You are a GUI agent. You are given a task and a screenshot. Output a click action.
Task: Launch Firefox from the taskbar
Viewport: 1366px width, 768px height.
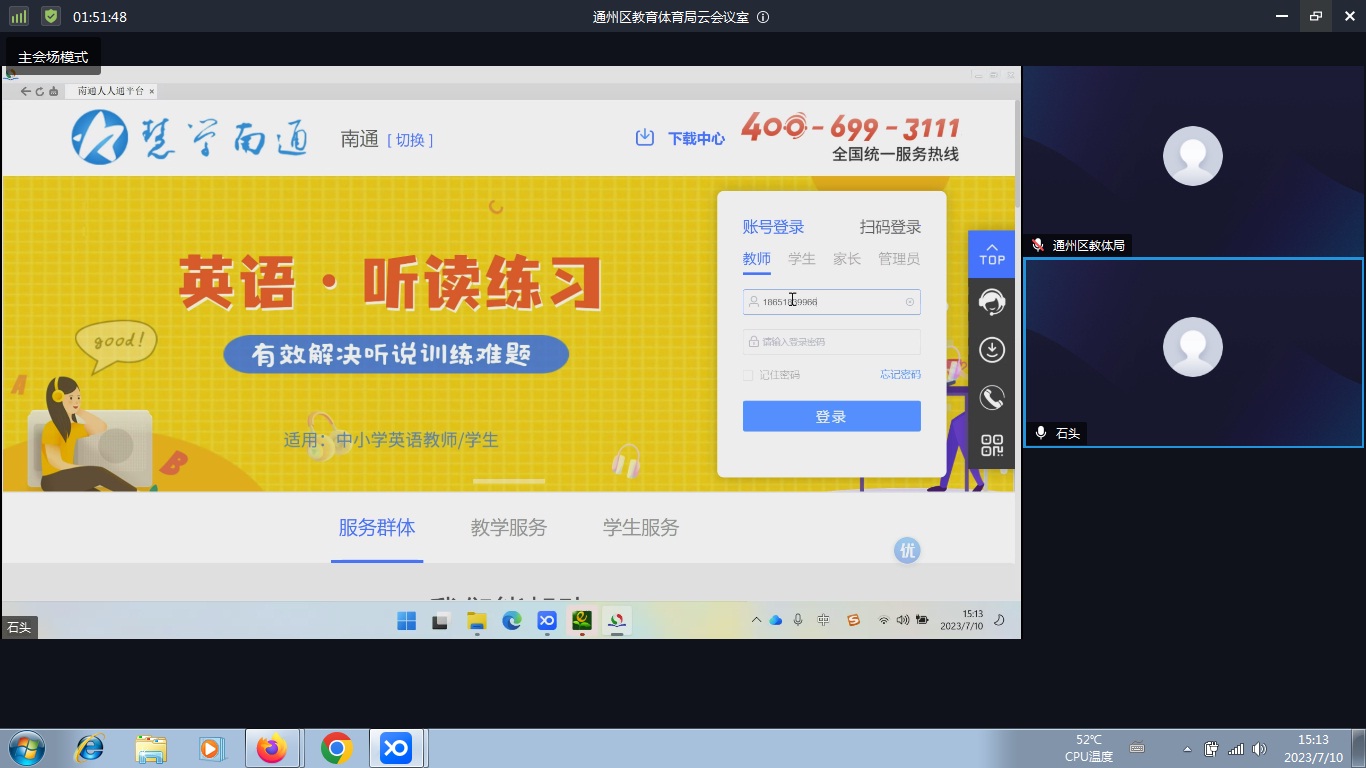pos(271,748)
